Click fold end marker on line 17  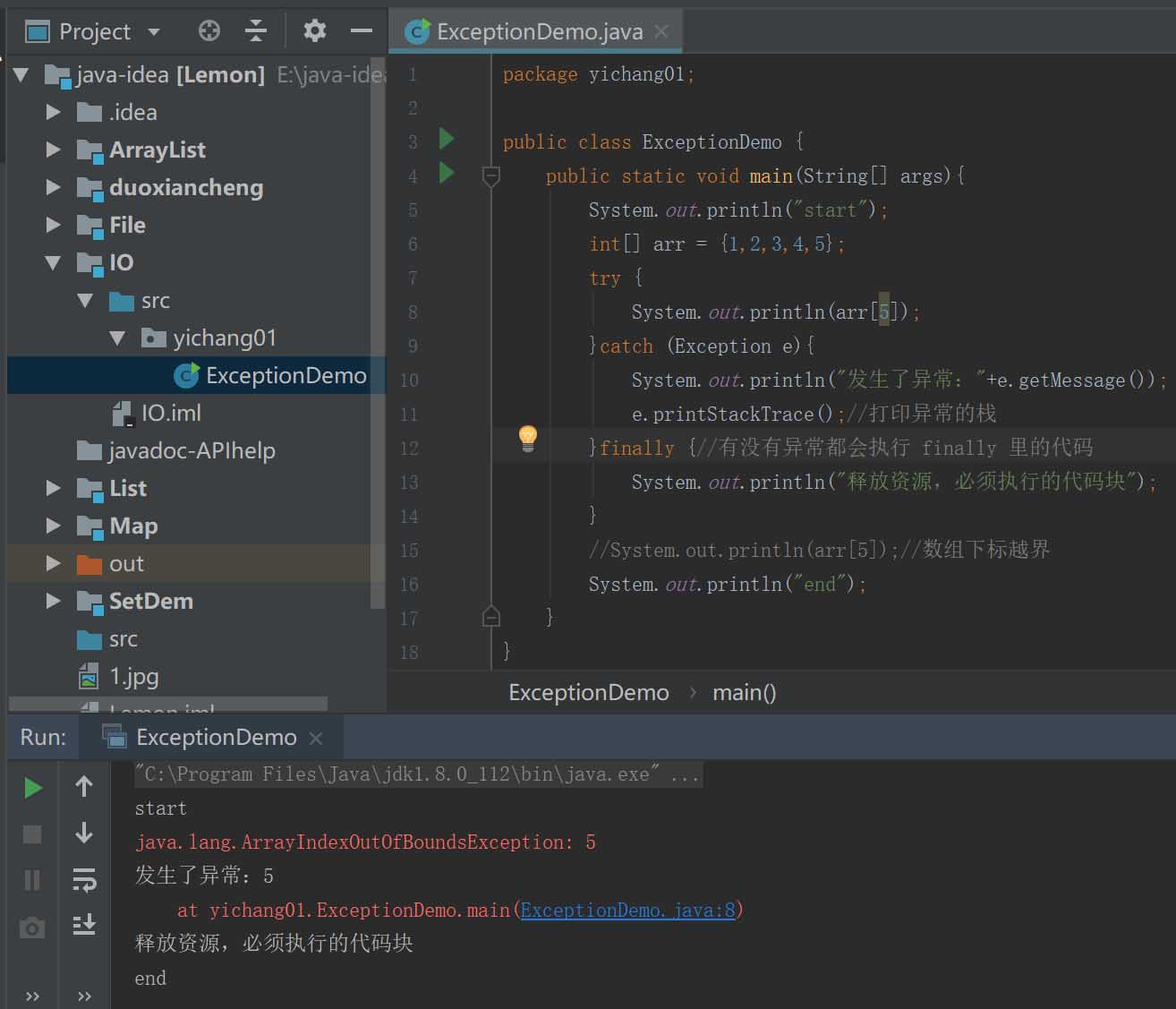[x=490, y=616]
